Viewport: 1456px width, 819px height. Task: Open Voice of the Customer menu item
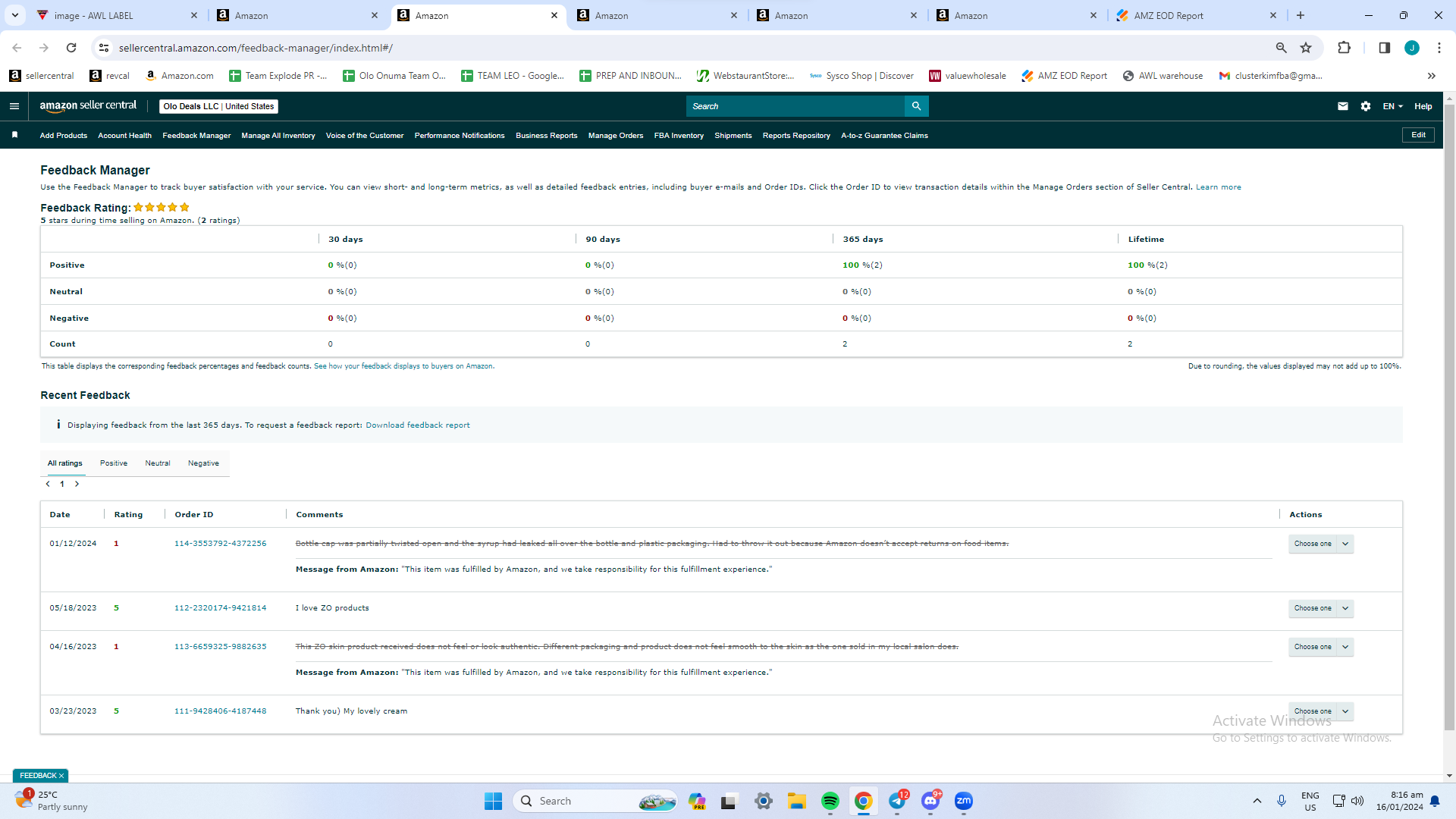365,136
